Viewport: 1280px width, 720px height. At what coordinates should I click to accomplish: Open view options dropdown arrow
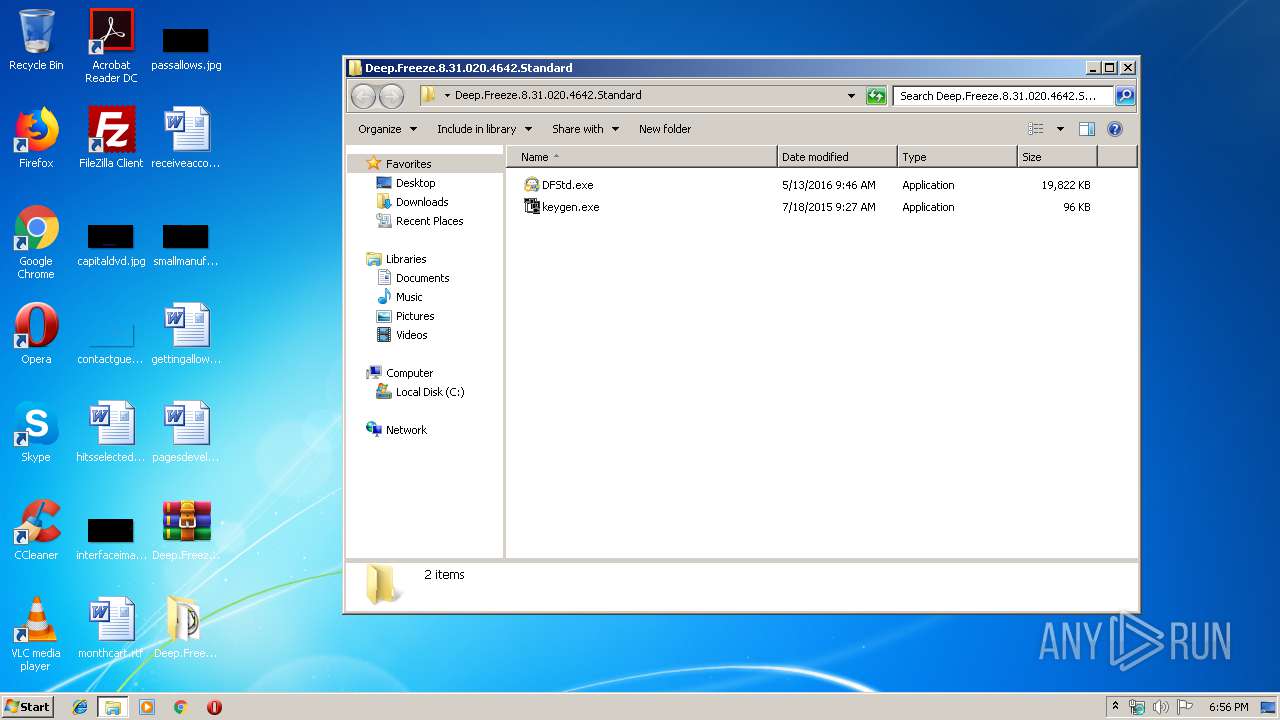1060,129
